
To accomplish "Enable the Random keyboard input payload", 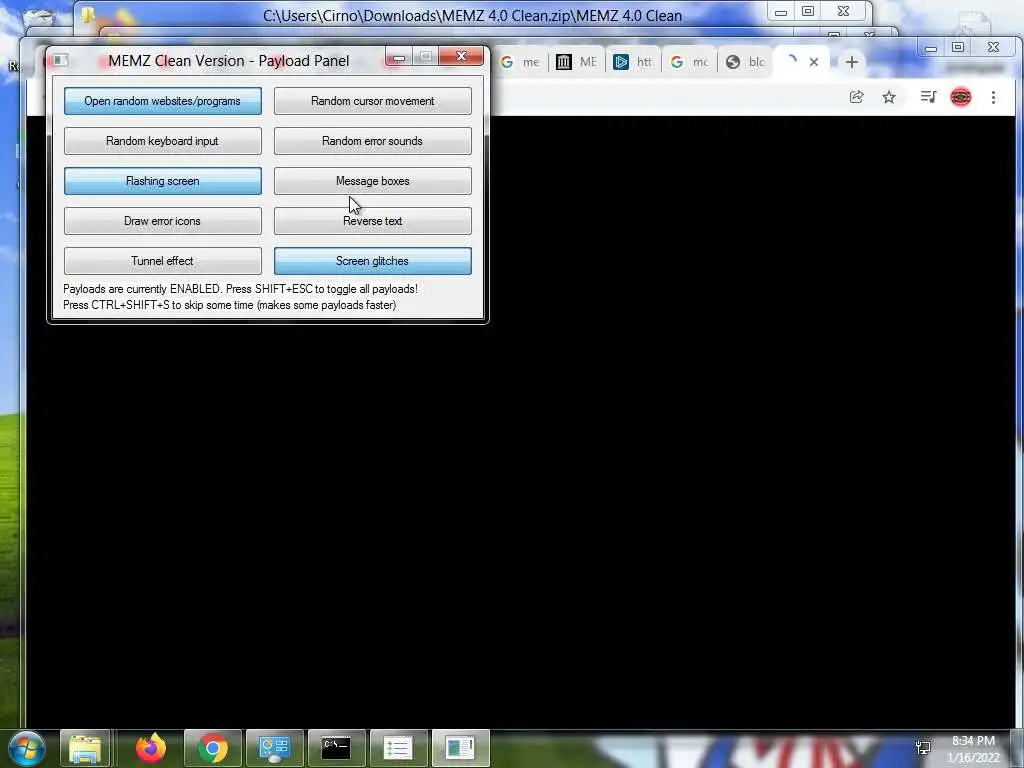I will tap(163, 141).
